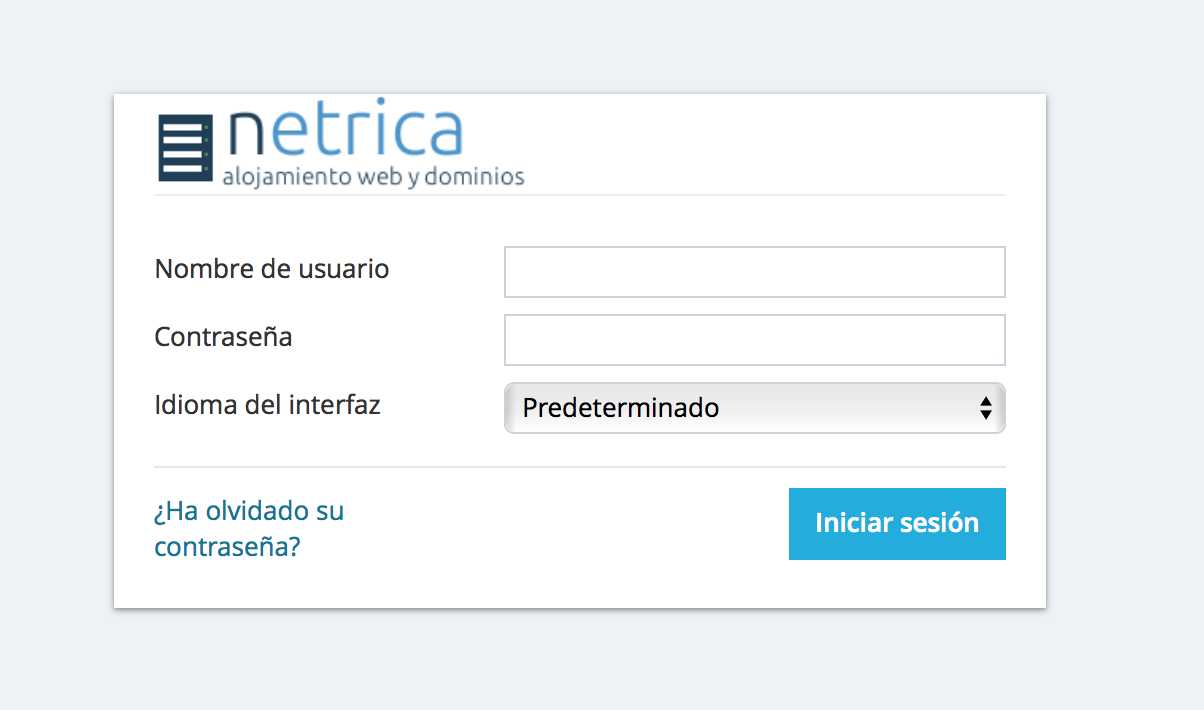Click the 'Idioma del interfaz' label

(267, 405)
